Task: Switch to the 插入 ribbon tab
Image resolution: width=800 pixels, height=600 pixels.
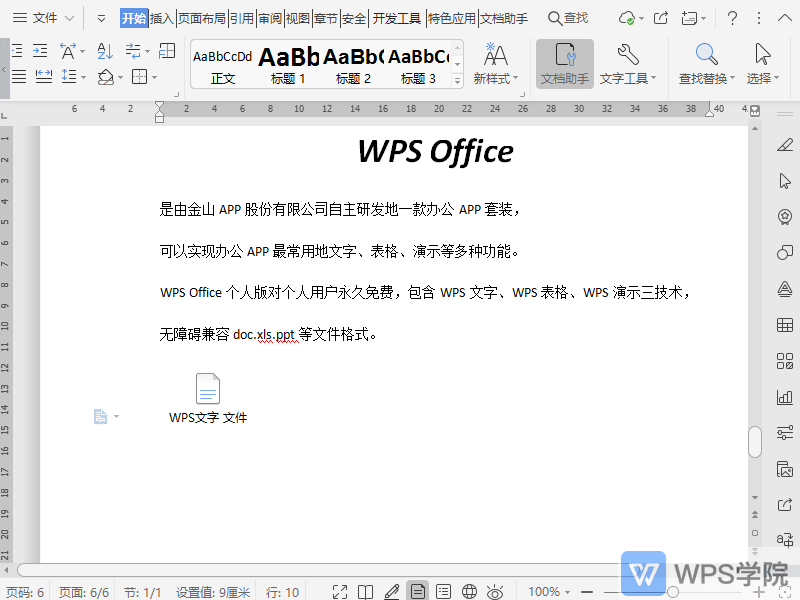Action: pos(161,17)
